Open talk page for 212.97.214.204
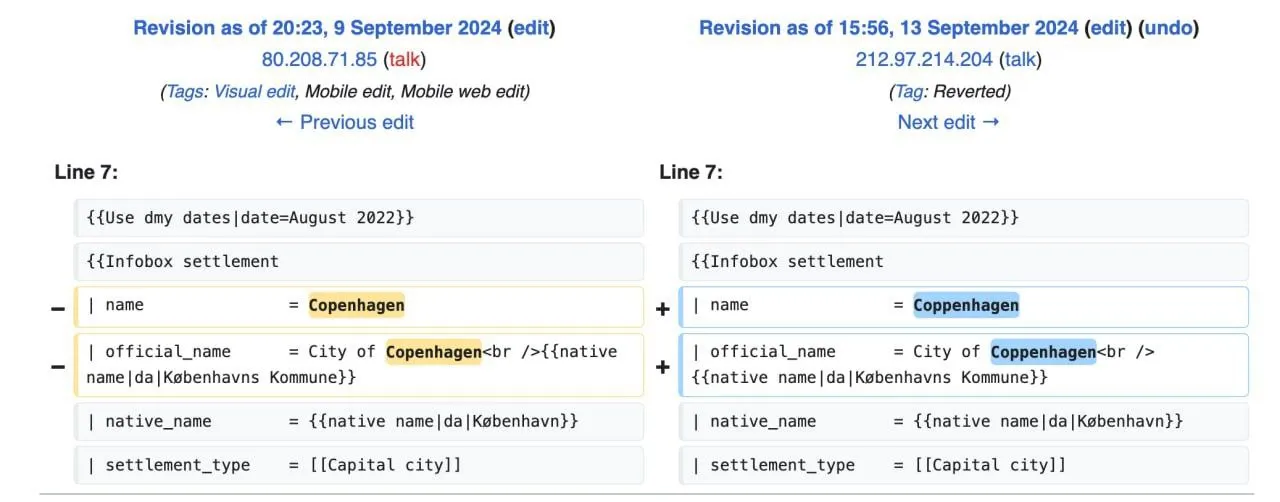The width and height of the screenshot is (1280, 502). pyautogui.click(x=1020, y=59)
